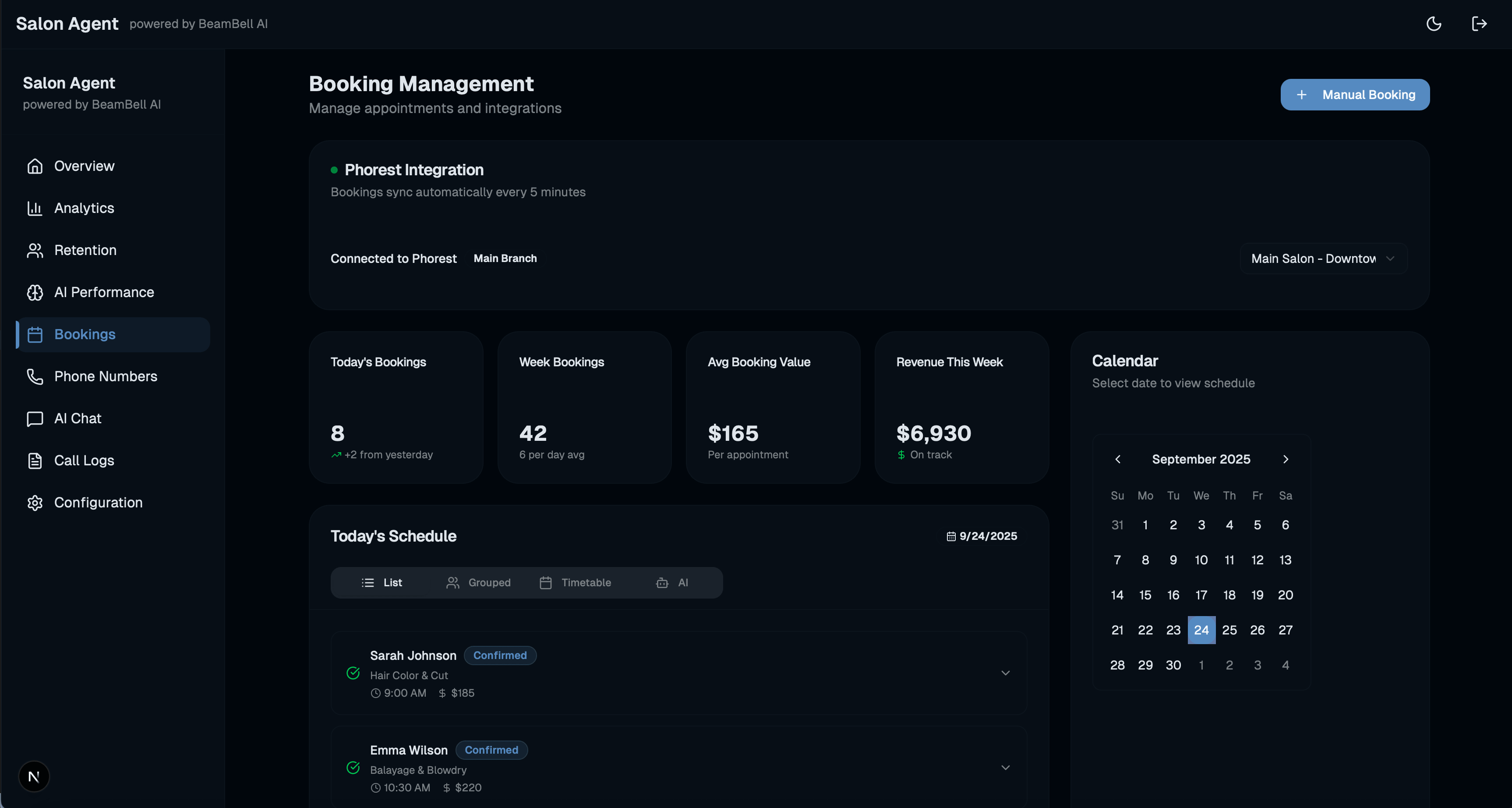Select the Retention sidebar item

85,250
